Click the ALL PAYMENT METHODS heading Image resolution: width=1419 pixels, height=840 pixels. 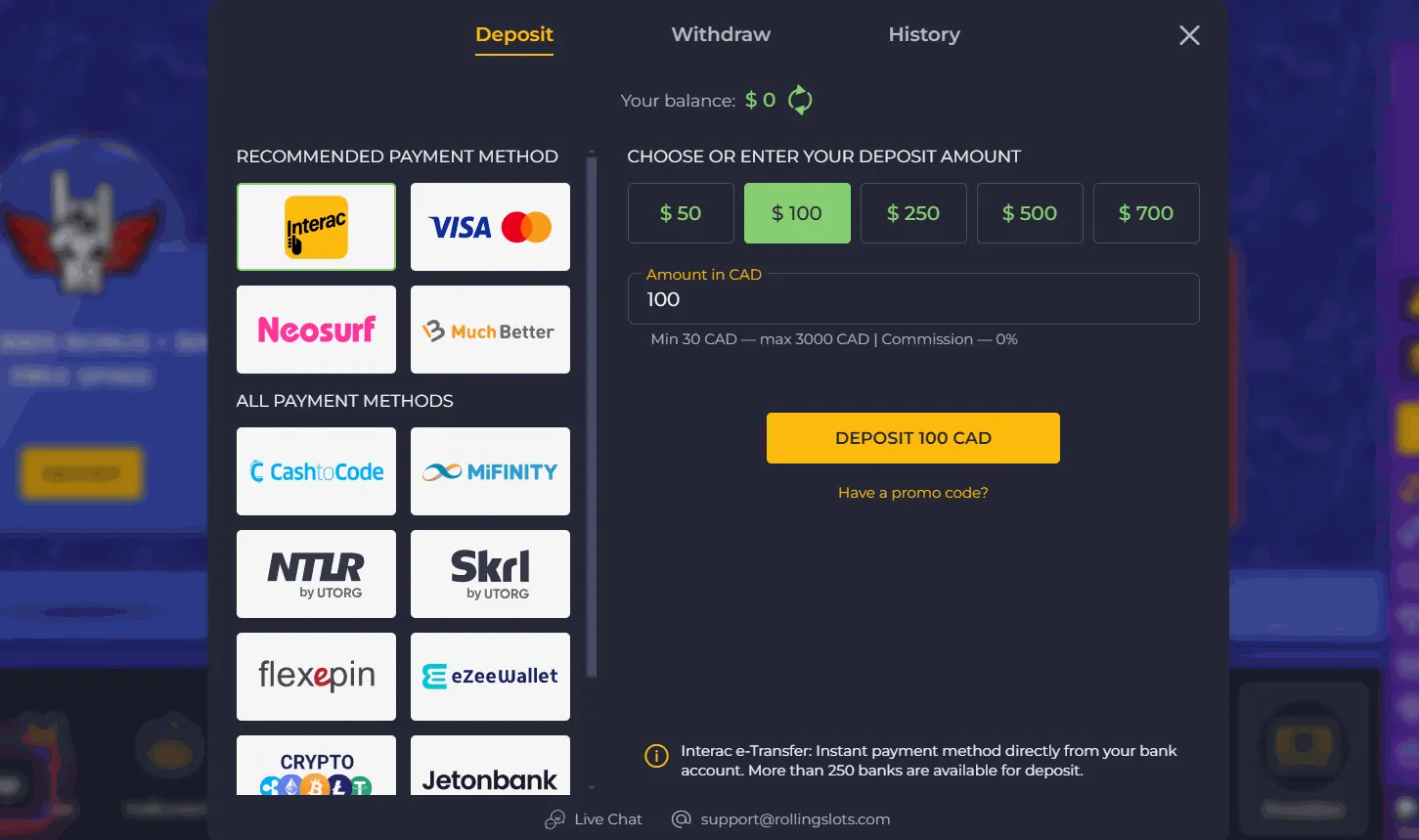344,401
